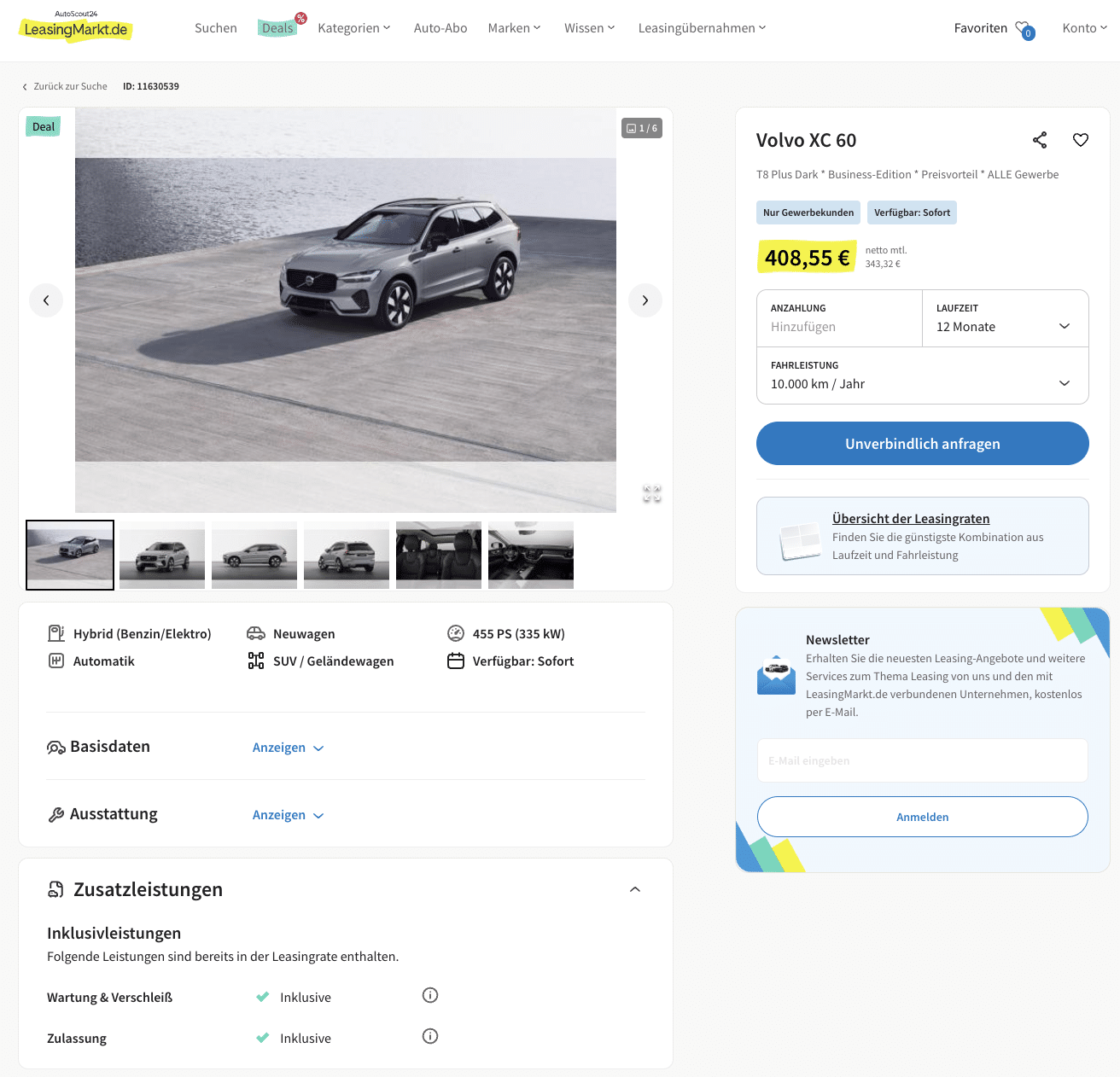Show previous car image arrow
This screenshot has height=1077, width=1120.
point(46,300)
